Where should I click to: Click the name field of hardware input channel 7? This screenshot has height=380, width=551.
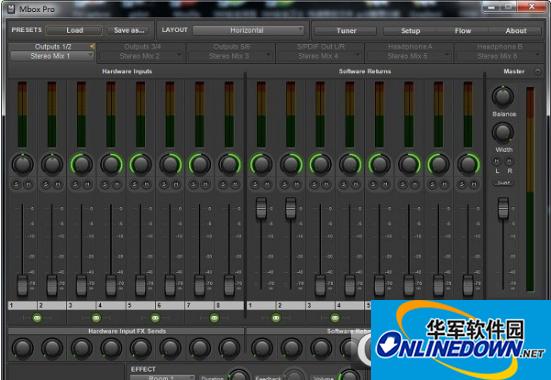(200, 305)
